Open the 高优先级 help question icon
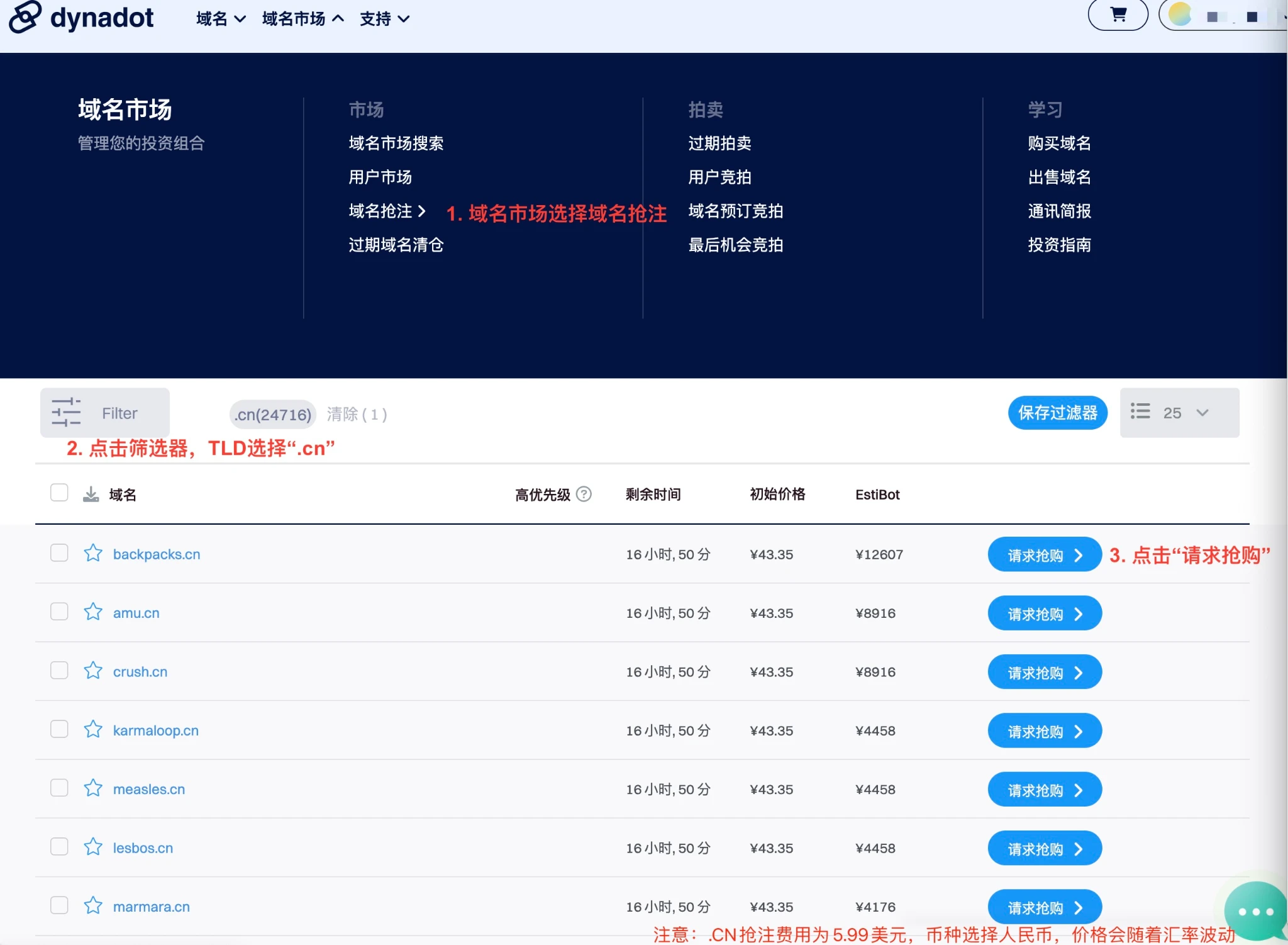This screenshot has width=1288, height=945. coord(584,495)
